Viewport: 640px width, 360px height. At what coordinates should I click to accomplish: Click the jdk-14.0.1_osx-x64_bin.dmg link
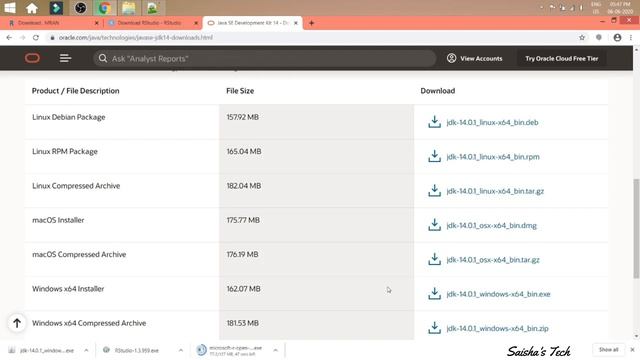(491, 225)
